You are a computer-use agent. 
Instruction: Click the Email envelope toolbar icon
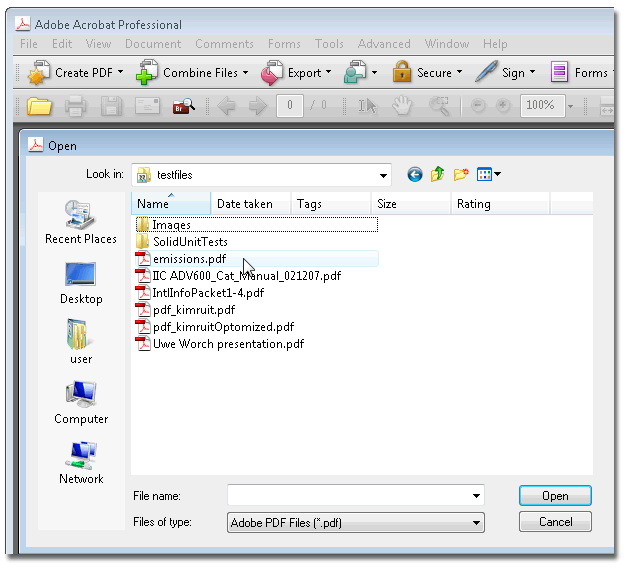coord(147,106)
